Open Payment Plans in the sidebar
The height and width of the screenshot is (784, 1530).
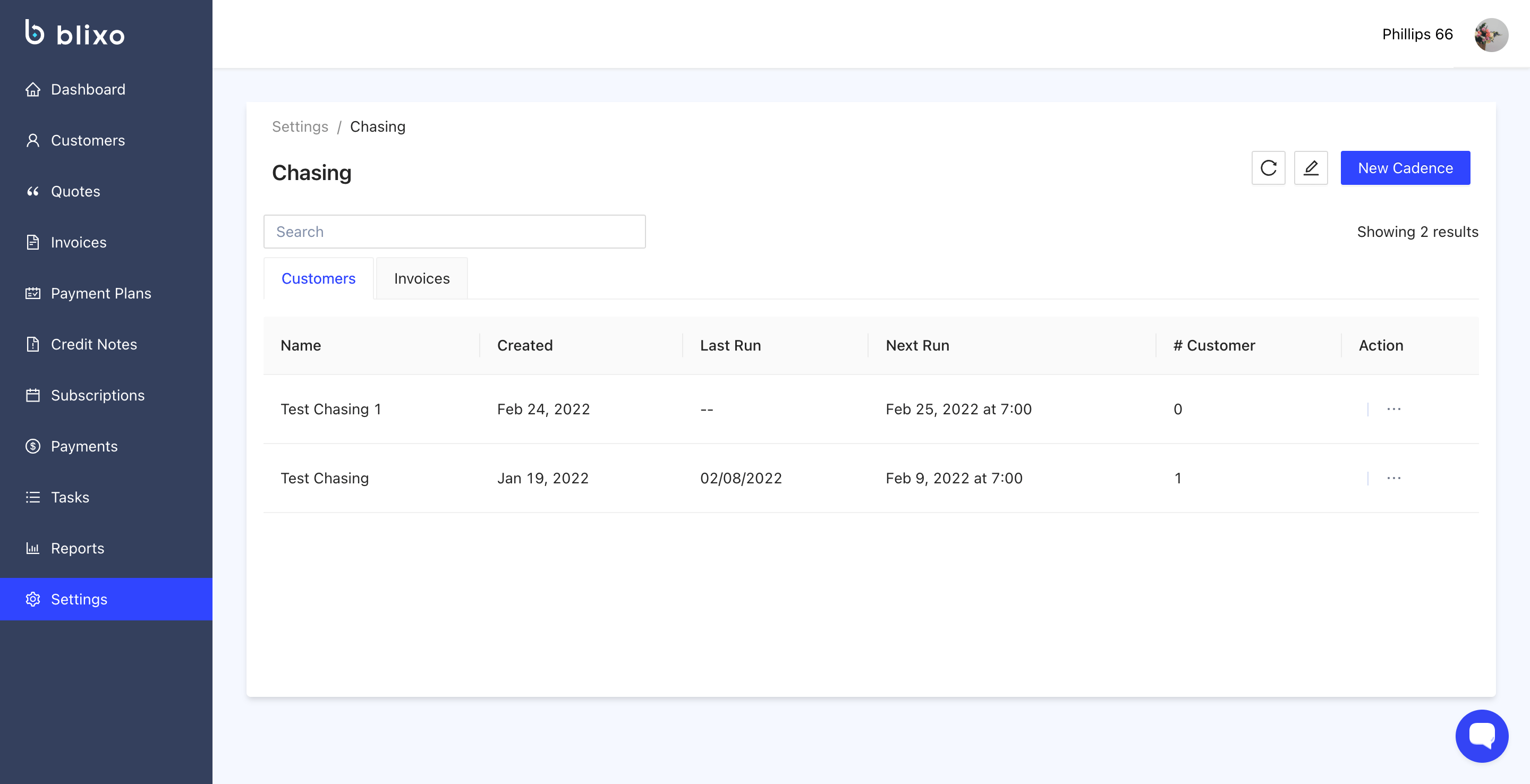pyautogui.click(x=101, y=293)
